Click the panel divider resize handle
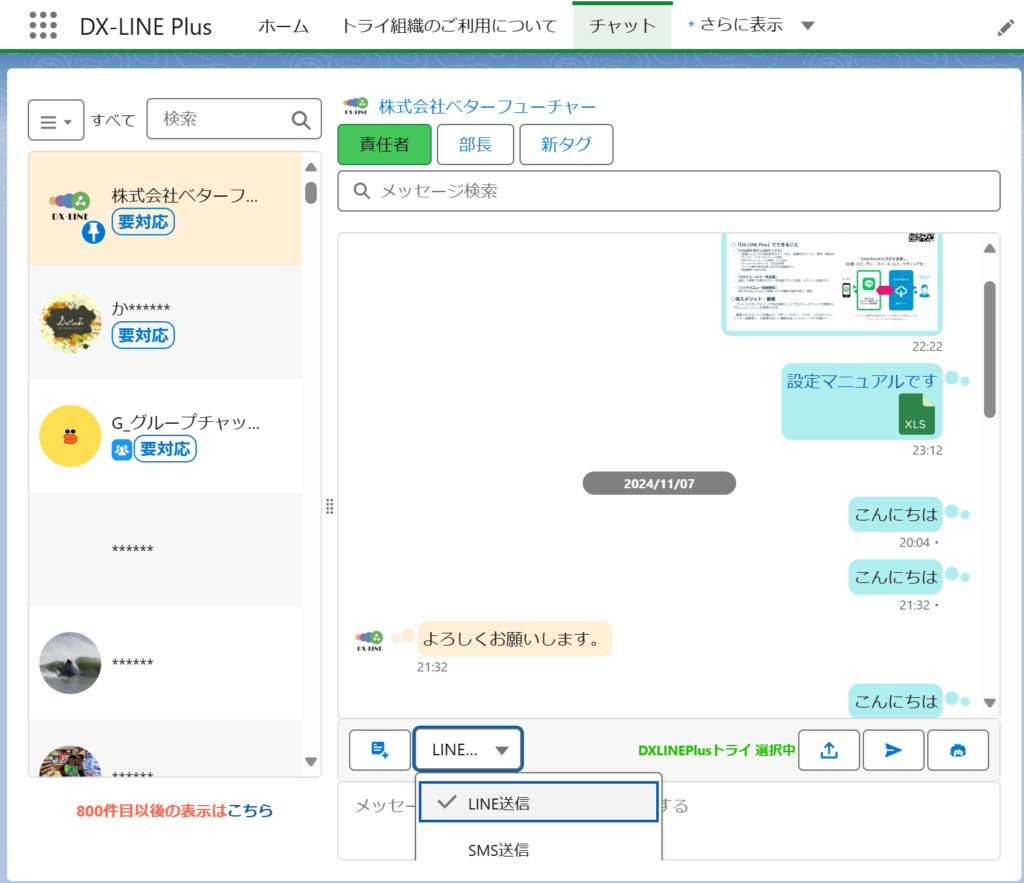The image size is (1024, 883). pyautogui.click(x=329, y=508)
